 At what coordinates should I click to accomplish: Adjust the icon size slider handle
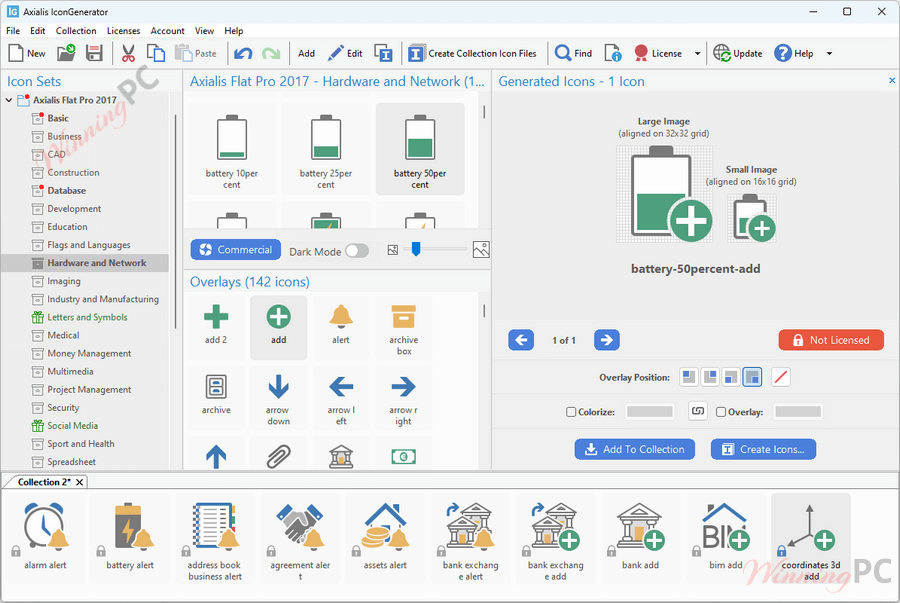pyautogui.click(x=416, y=249)
